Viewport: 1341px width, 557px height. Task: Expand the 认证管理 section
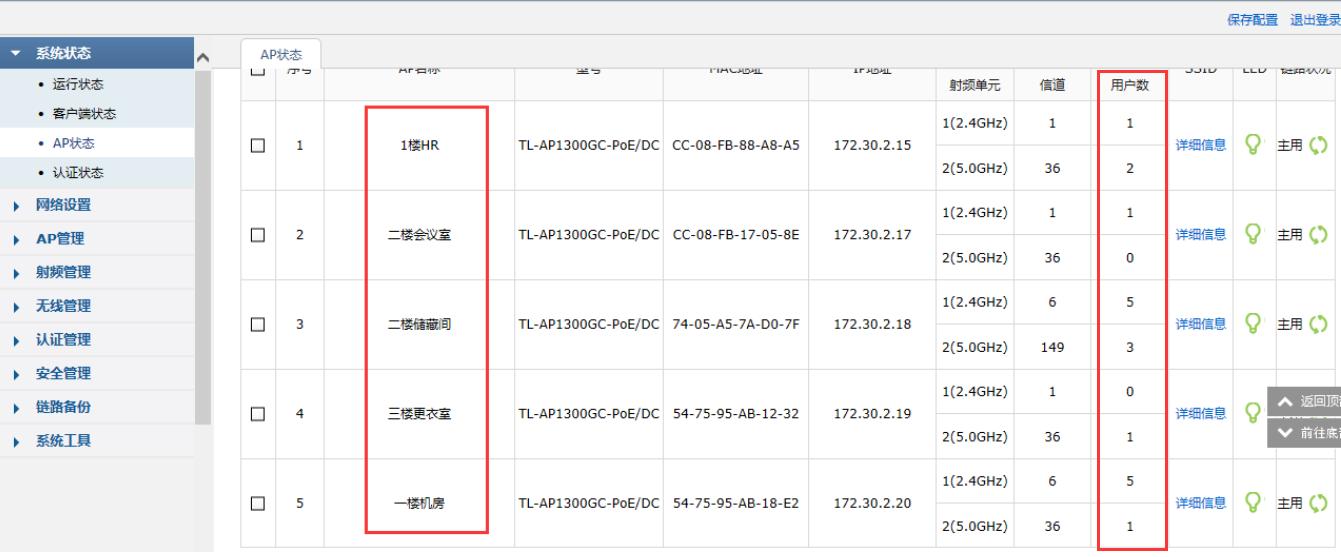pos(97,340)
